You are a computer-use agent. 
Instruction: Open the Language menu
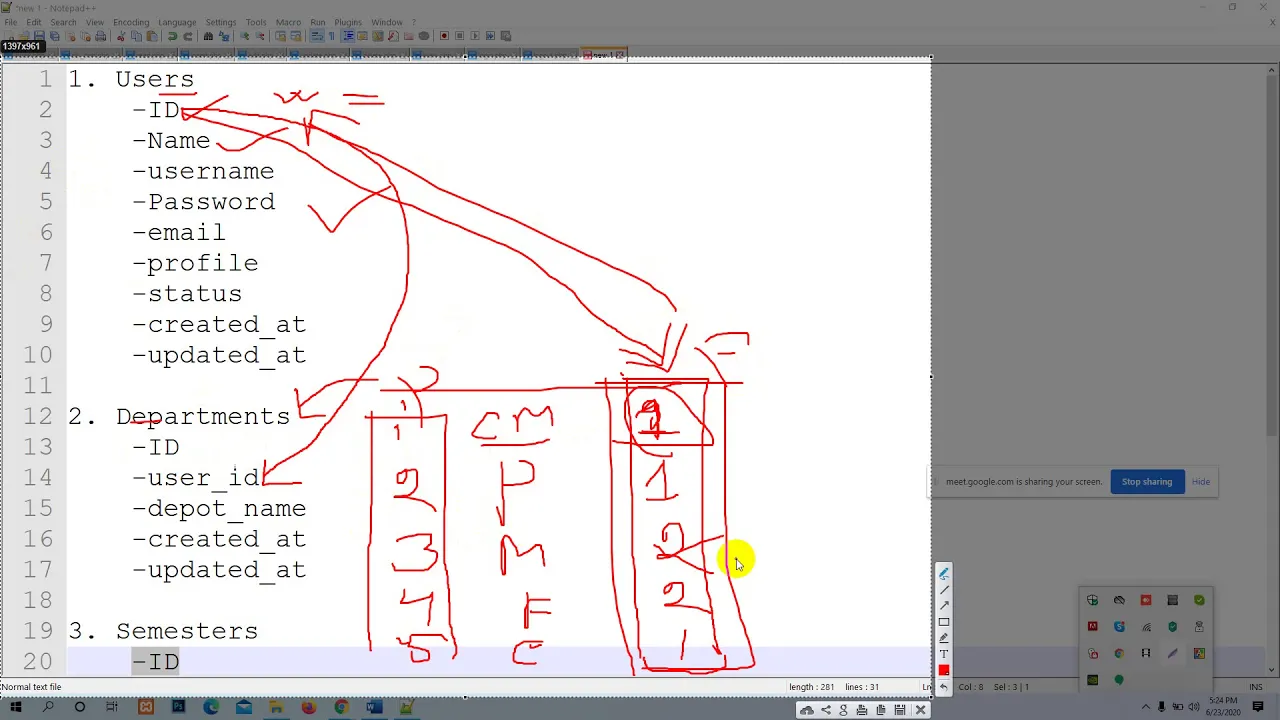tap(177, 22)
